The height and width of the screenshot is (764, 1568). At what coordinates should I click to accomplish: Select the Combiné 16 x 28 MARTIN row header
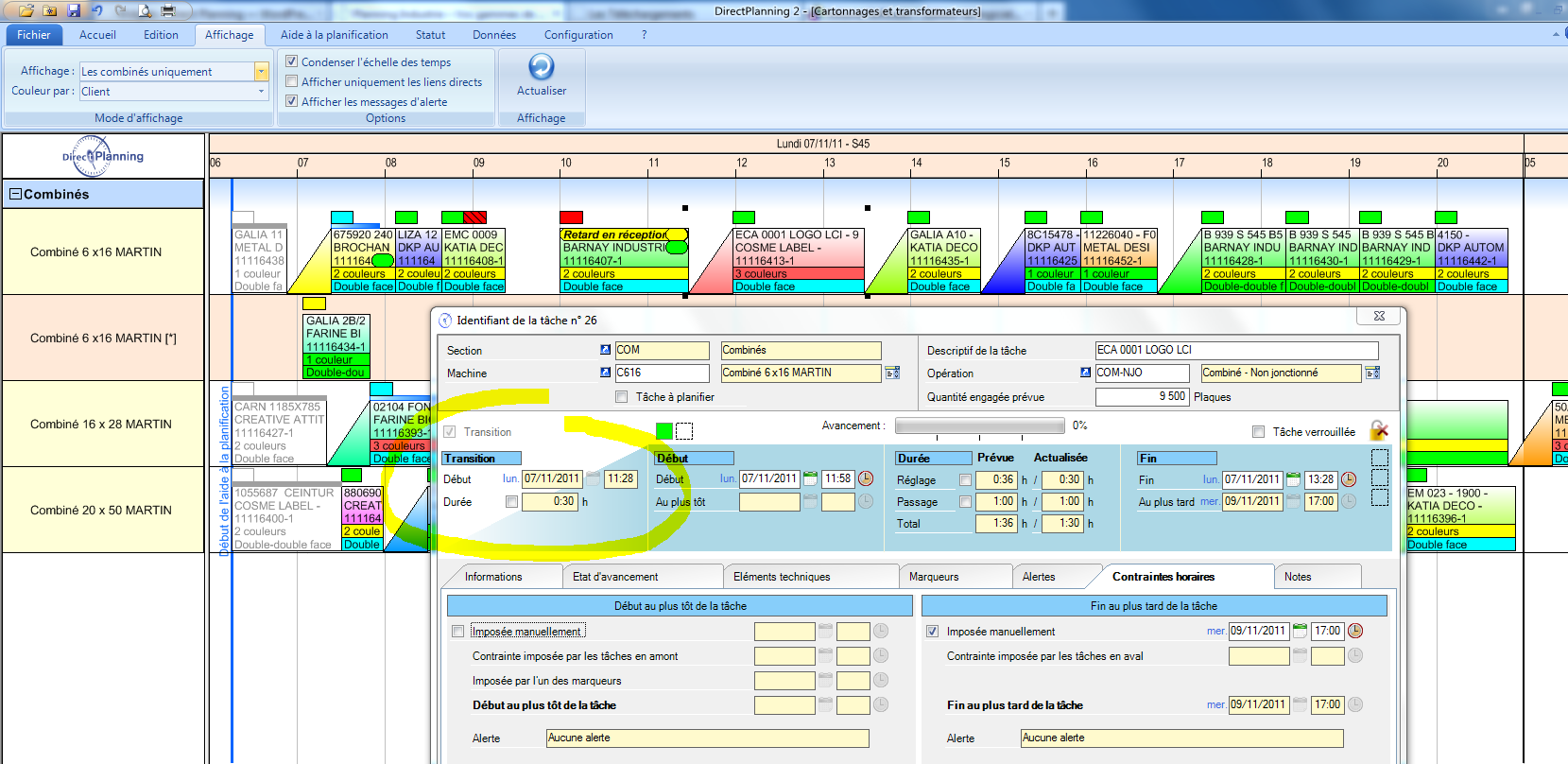(101, 424)
